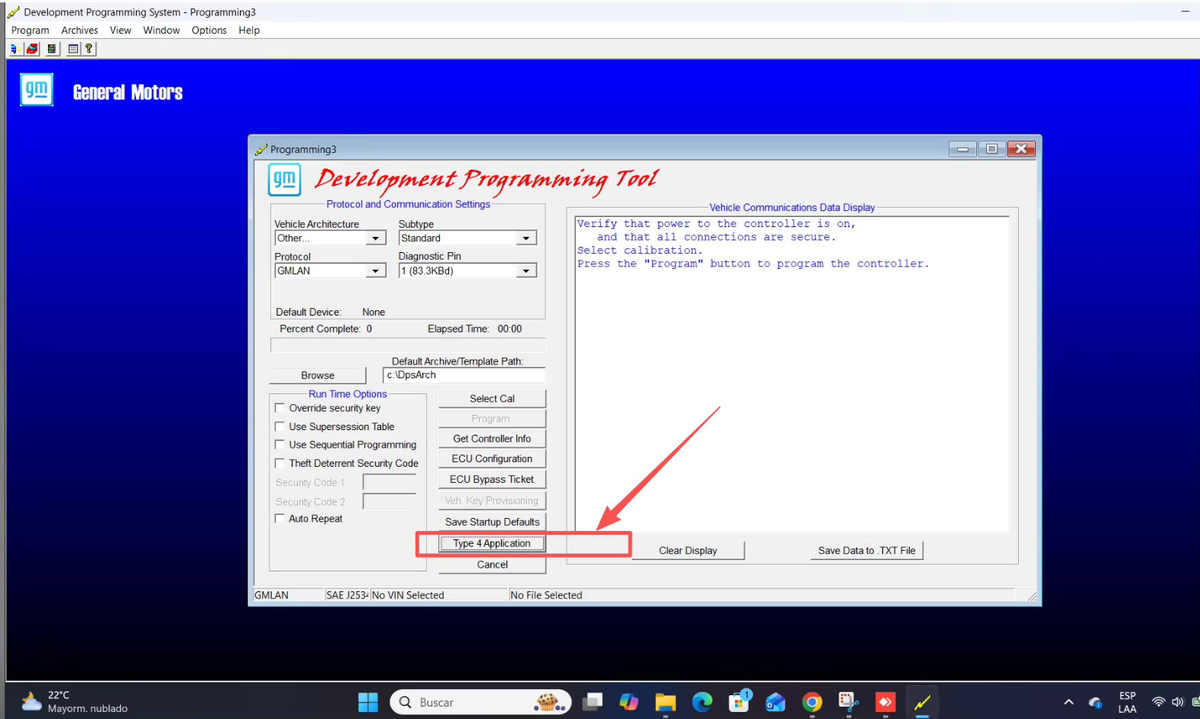Screen dimensions: 1200x719
Task: Switch the ESP LAA input language
Action: pos(1128,702)
